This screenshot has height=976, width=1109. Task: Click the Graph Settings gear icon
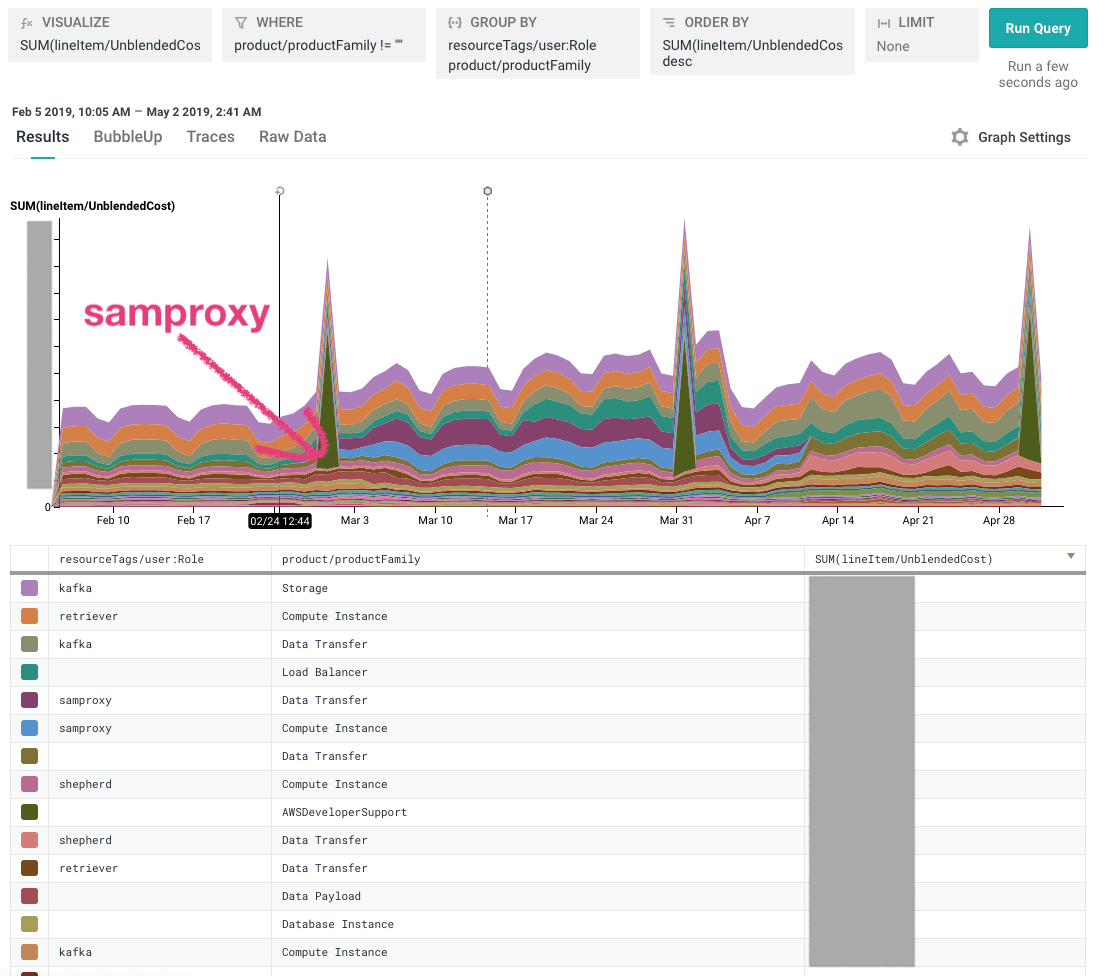pyautogui.click(x=960, y=138)
